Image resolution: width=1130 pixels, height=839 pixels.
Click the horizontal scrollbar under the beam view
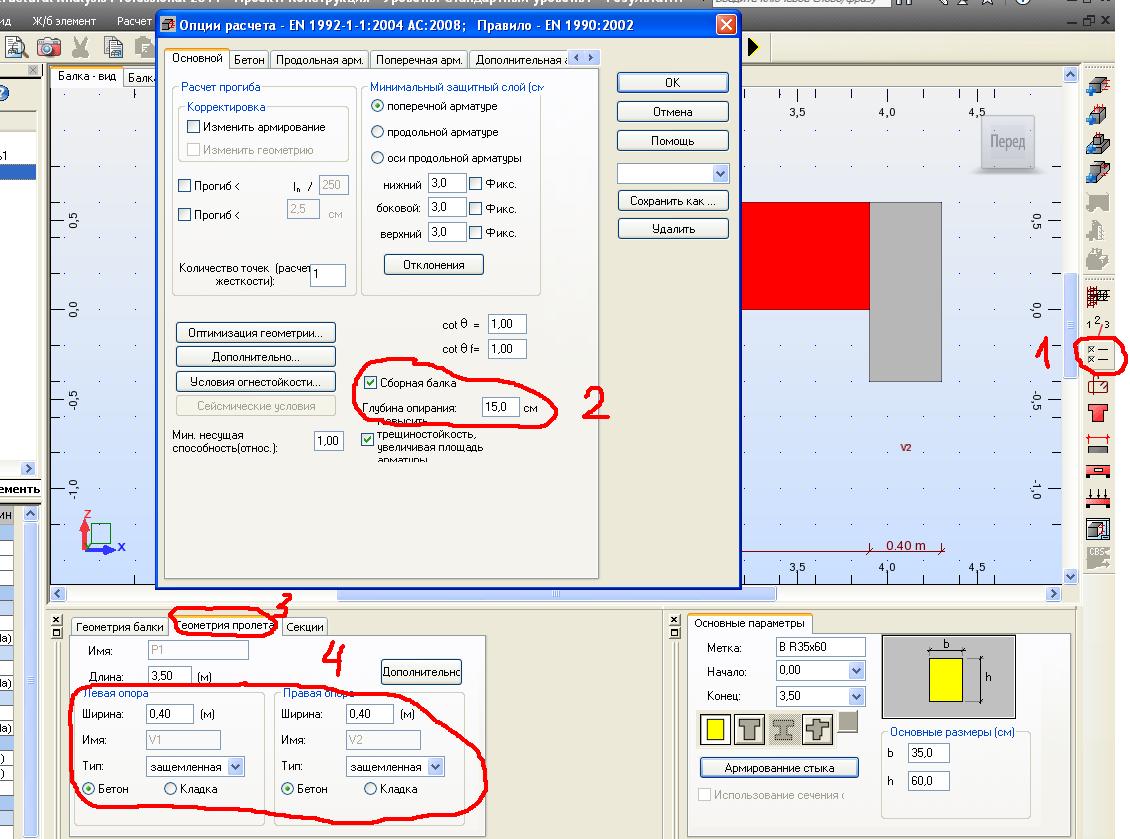click(556, 594)
